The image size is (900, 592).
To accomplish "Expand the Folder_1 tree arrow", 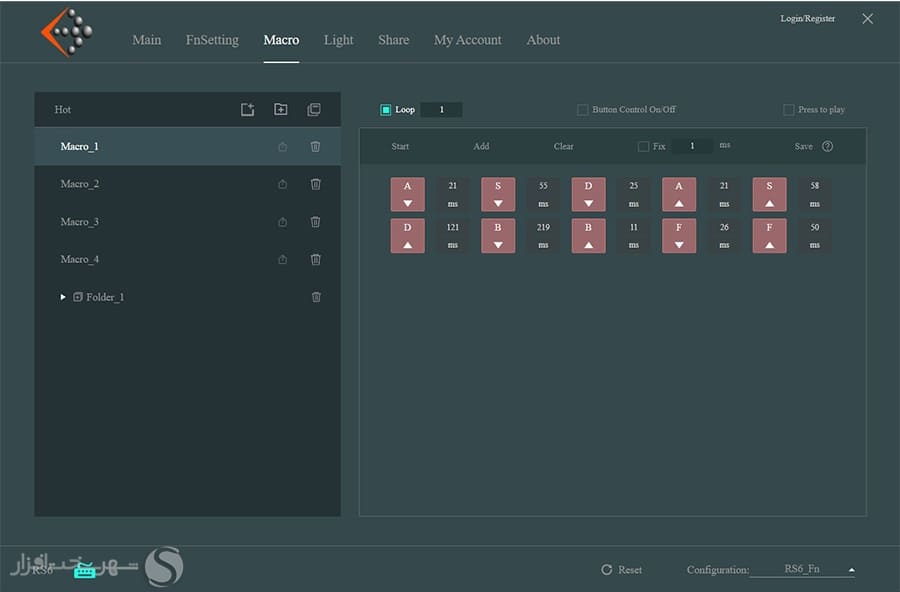I will point(63,297).
